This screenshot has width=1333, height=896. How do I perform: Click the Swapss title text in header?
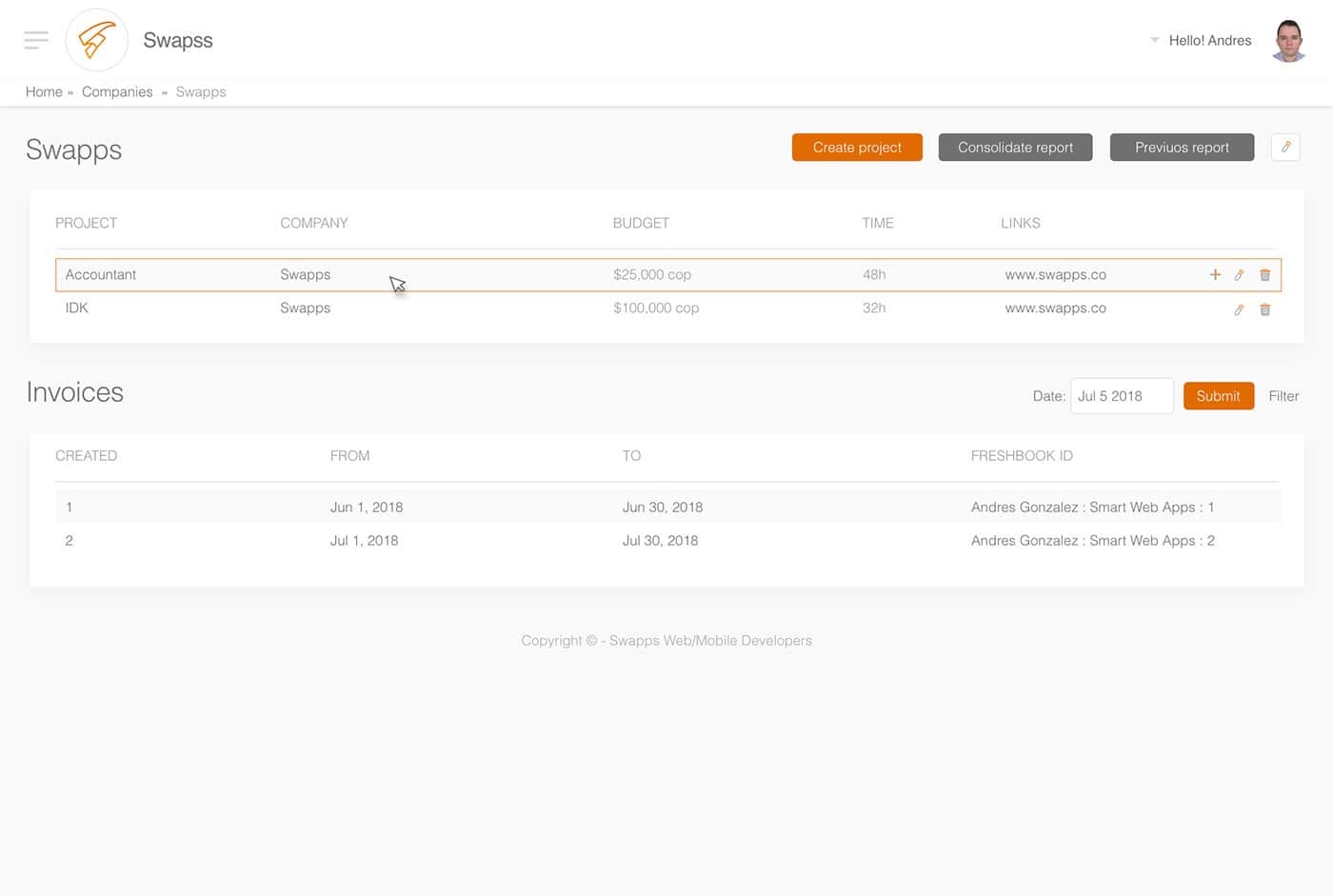(x=178, y=40)
